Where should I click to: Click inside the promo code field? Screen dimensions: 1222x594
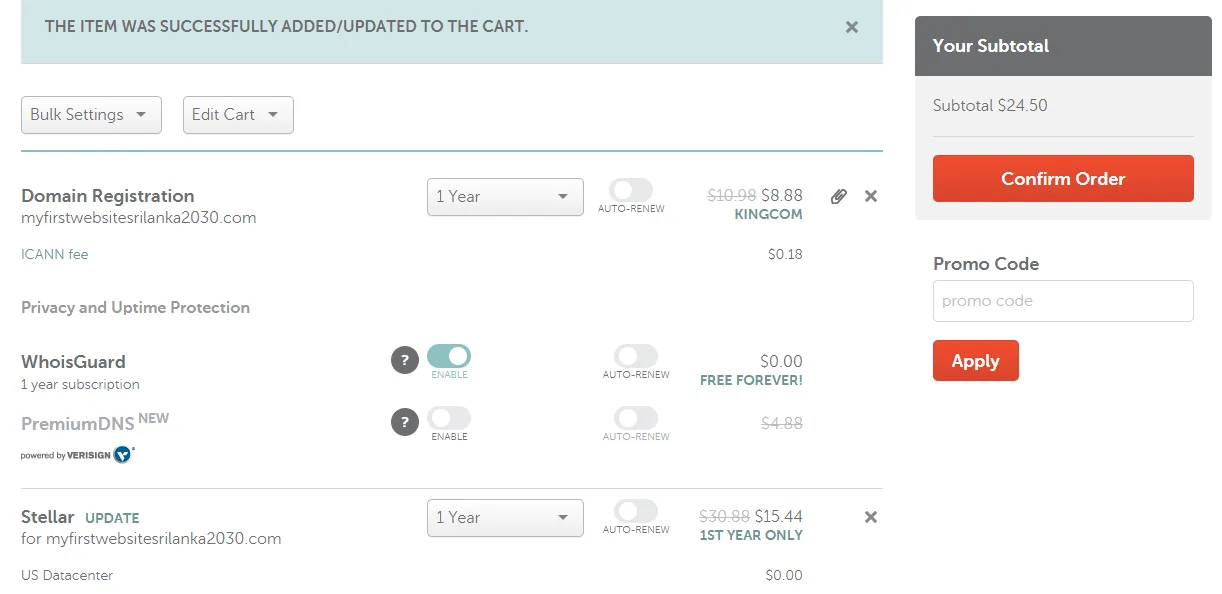[1062, 301]
